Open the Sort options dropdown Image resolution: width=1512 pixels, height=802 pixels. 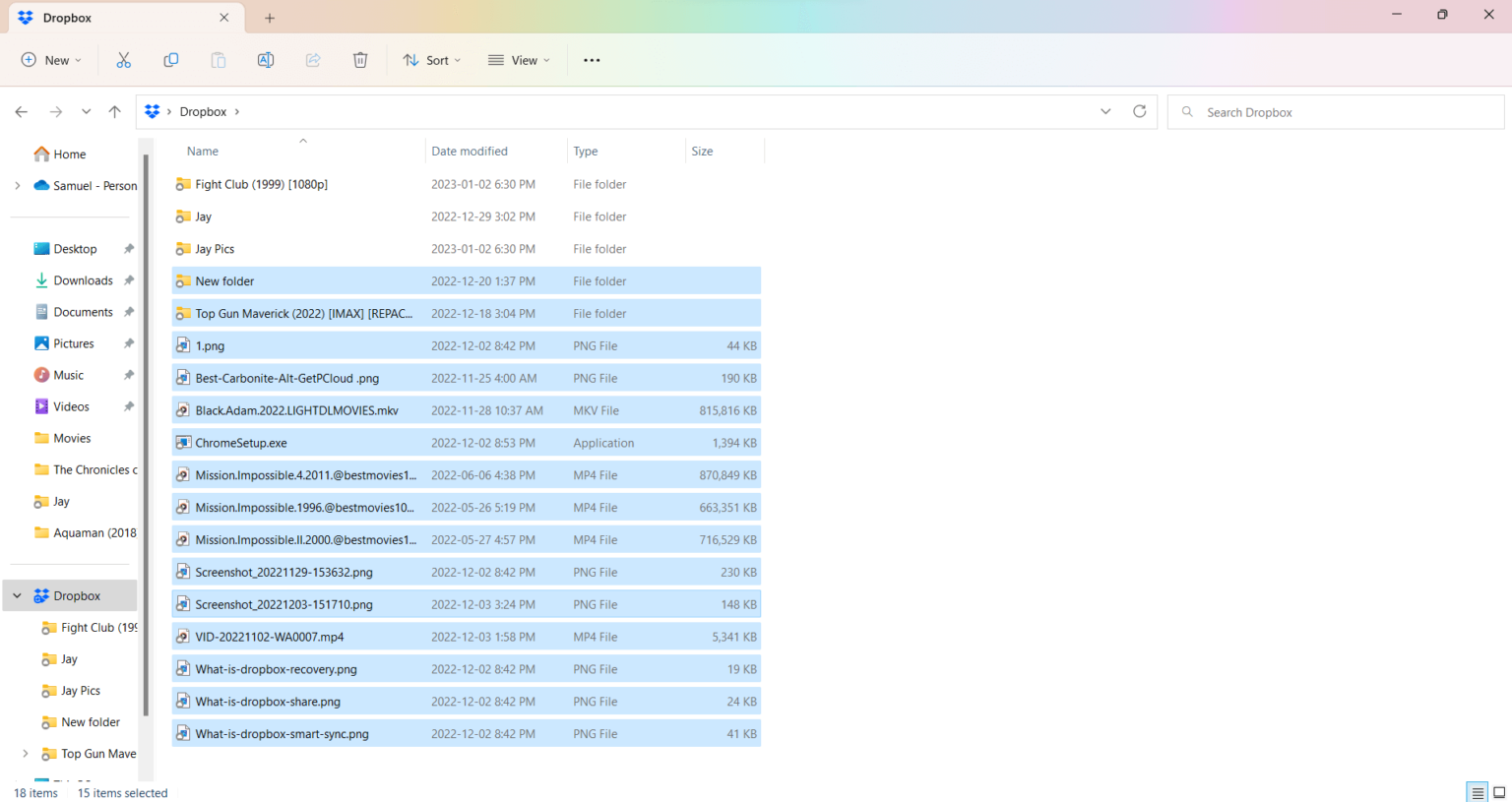point(431,60)
